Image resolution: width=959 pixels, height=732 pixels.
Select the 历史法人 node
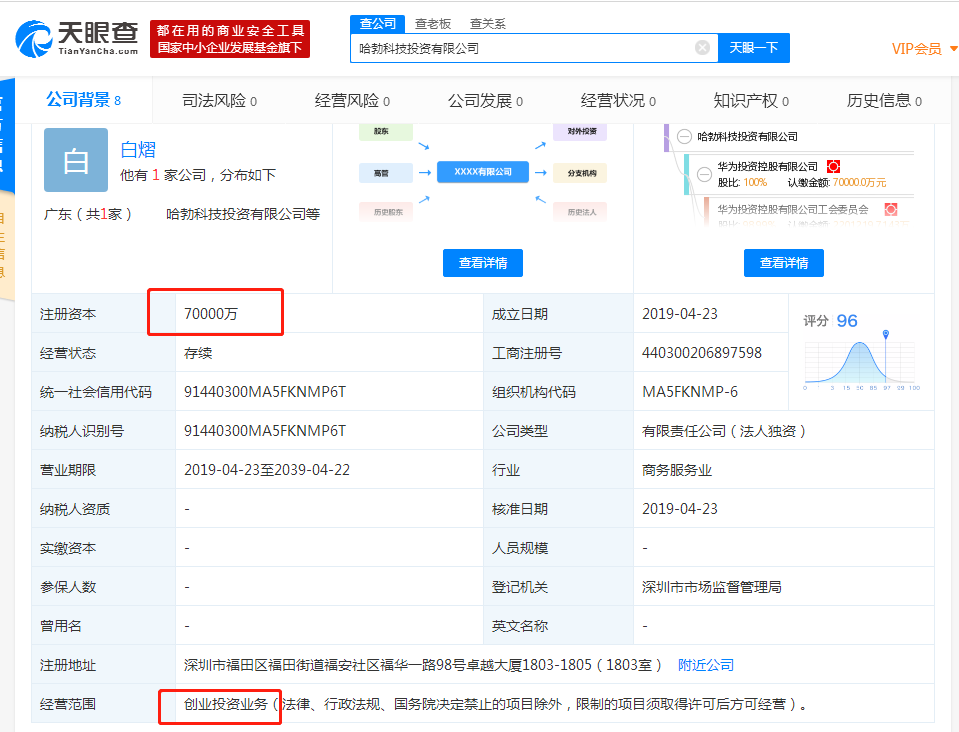582,212
